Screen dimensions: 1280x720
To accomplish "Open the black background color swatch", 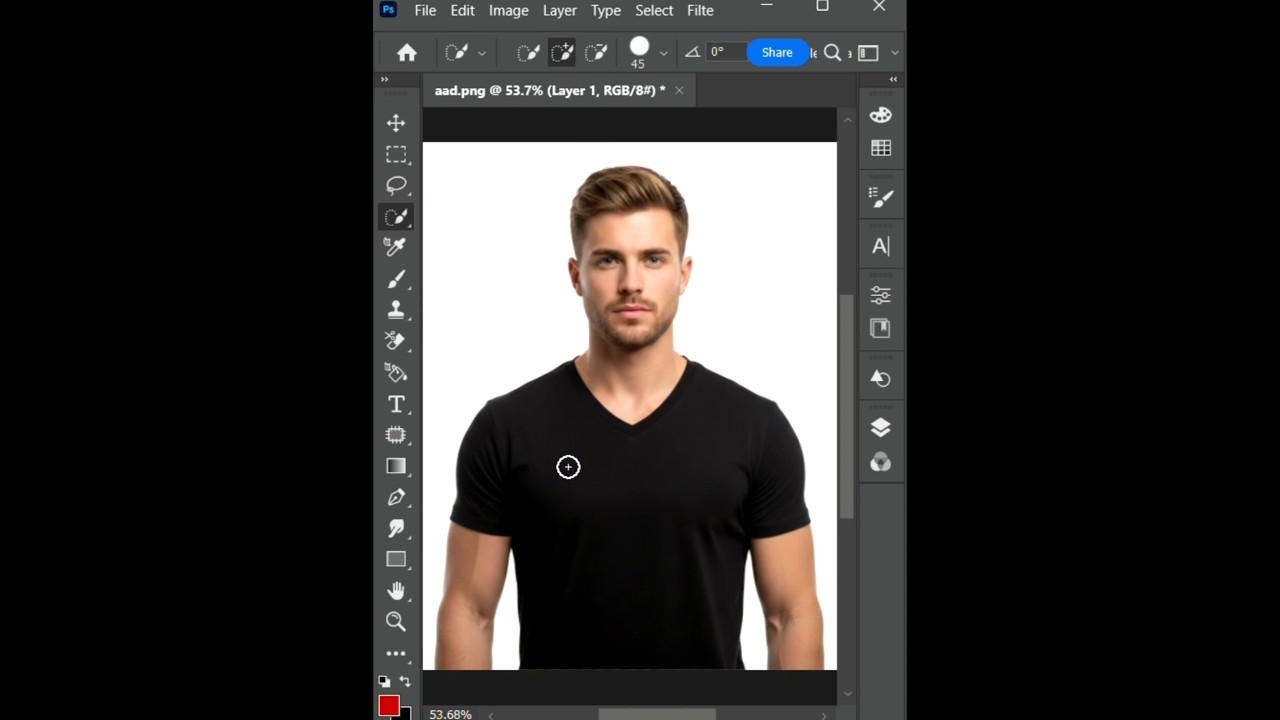I will 405,714.
